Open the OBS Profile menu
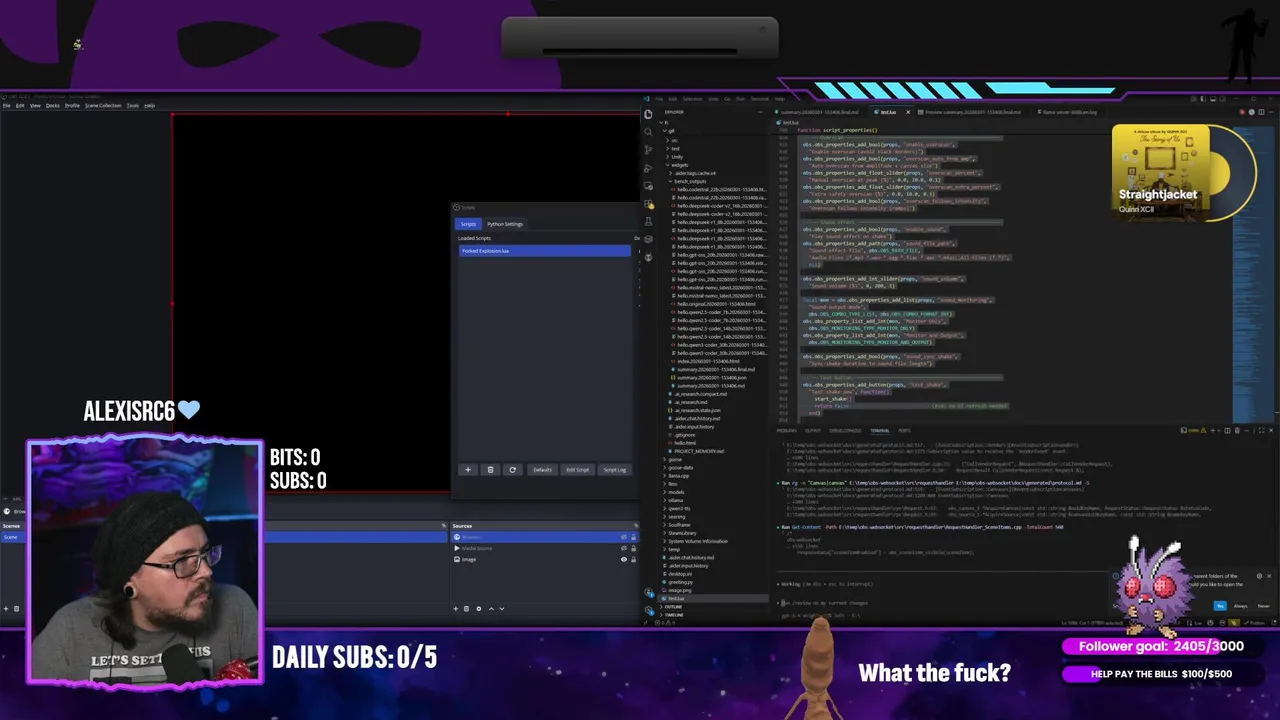Screen dimensions: 1280x720 tap(72, 105)
